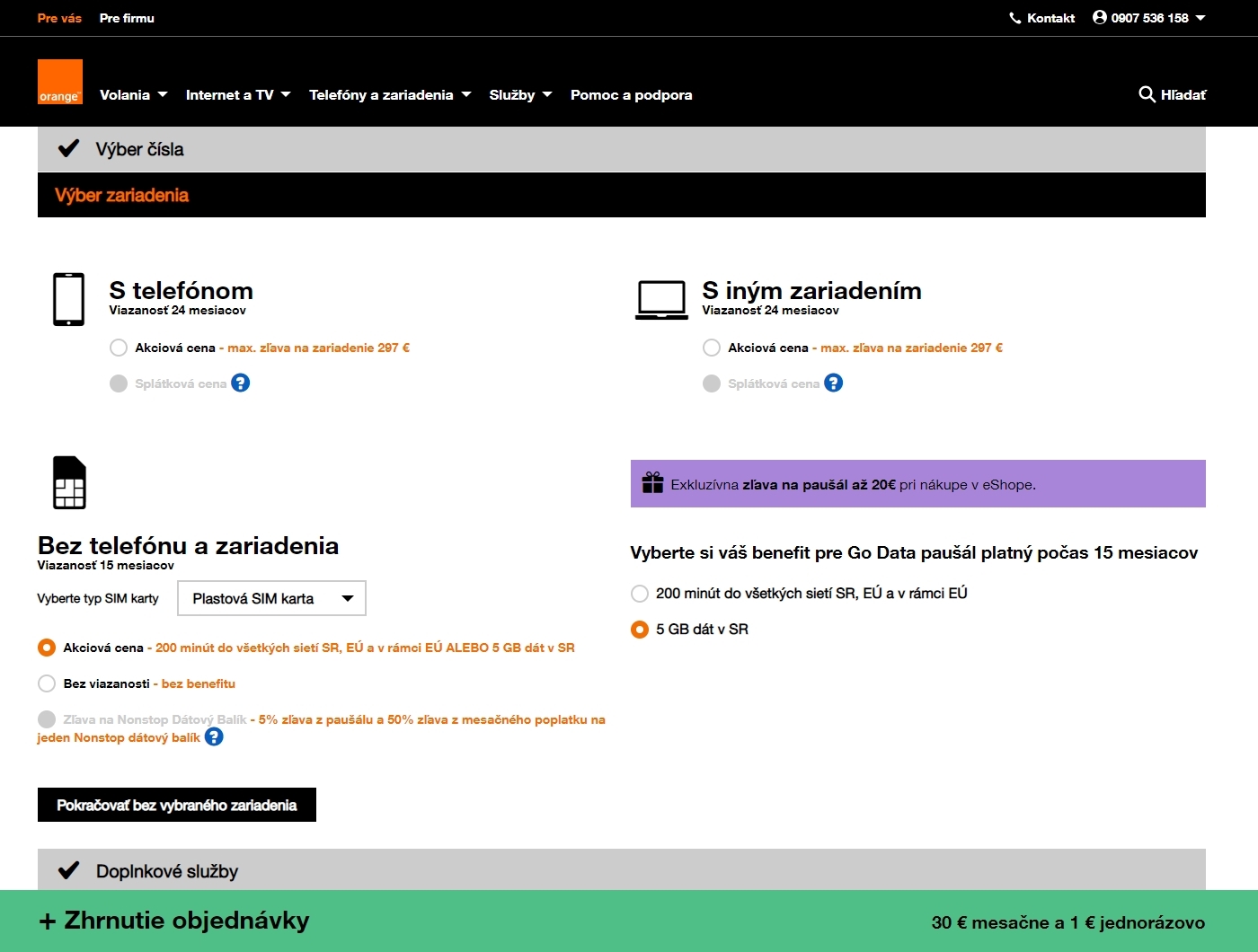Viewport: 1258px width, 952px height.
Task: Open the SIM card type dropdown
Action: pos(271,598)
